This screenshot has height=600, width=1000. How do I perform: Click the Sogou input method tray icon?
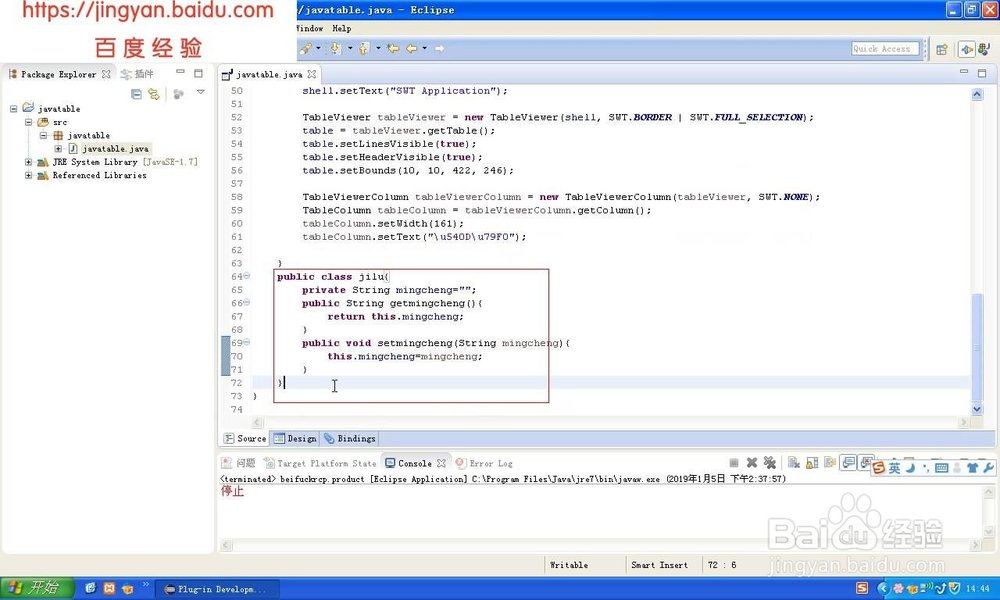862,588
